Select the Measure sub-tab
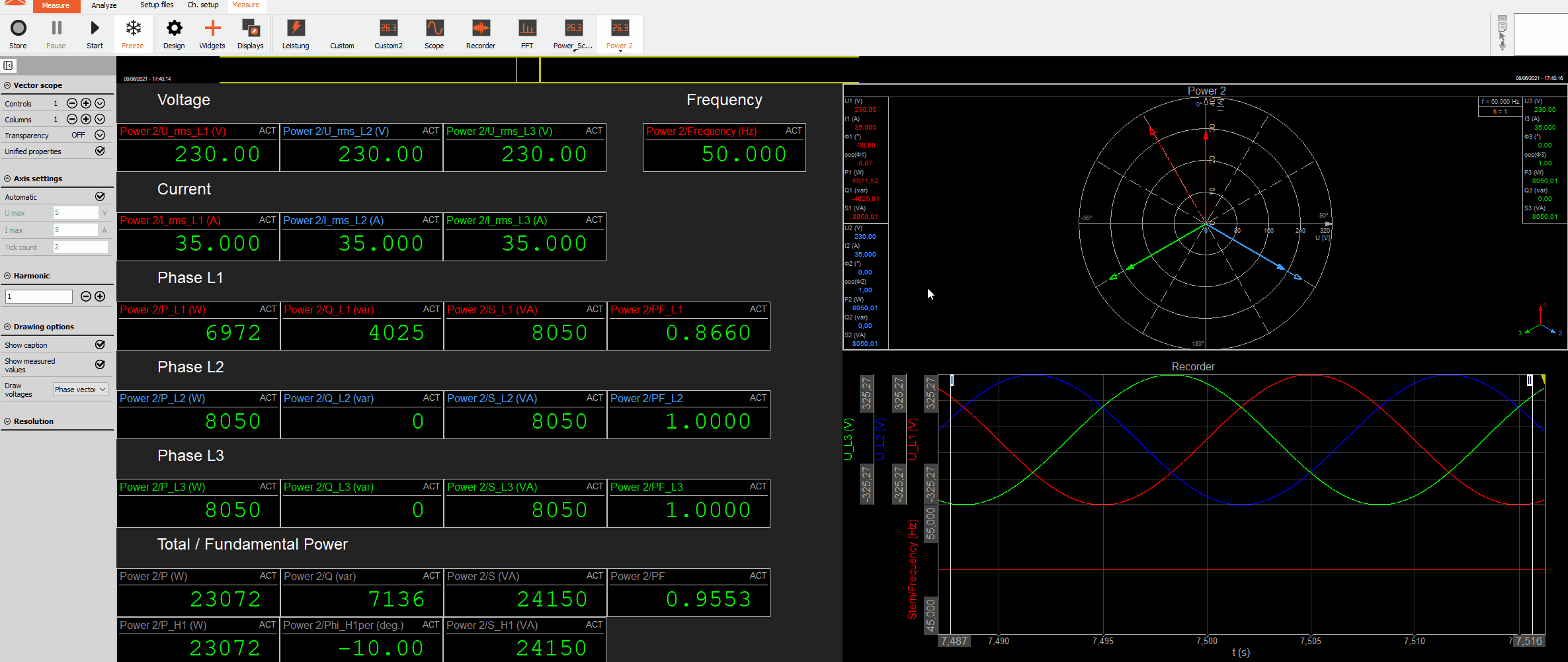This screenshot has width=1568, height=662. 246,5
